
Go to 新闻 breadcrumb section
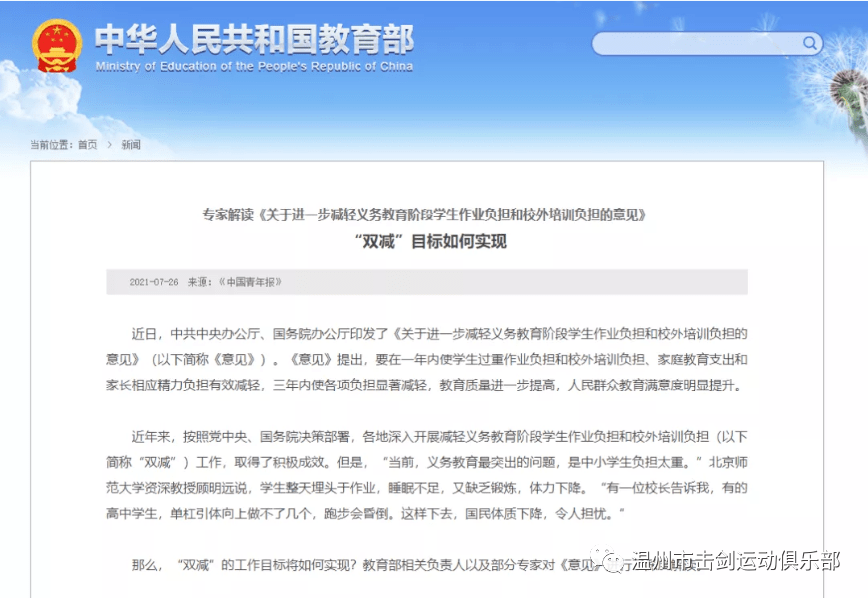pyautogui.click(x=131, y=145)
